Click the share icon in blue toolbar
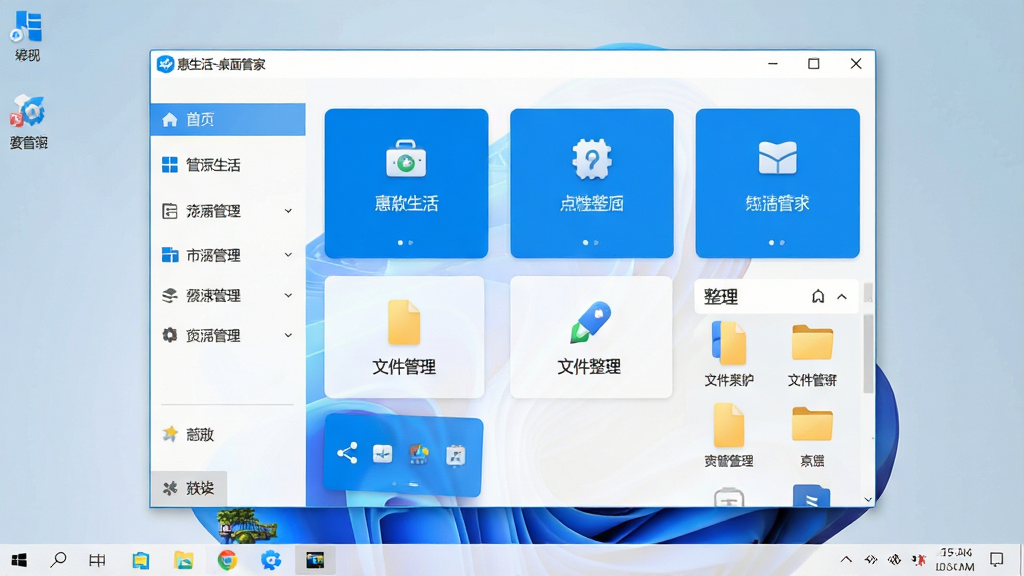1024x576 pixels. click(x=347, y=453)
